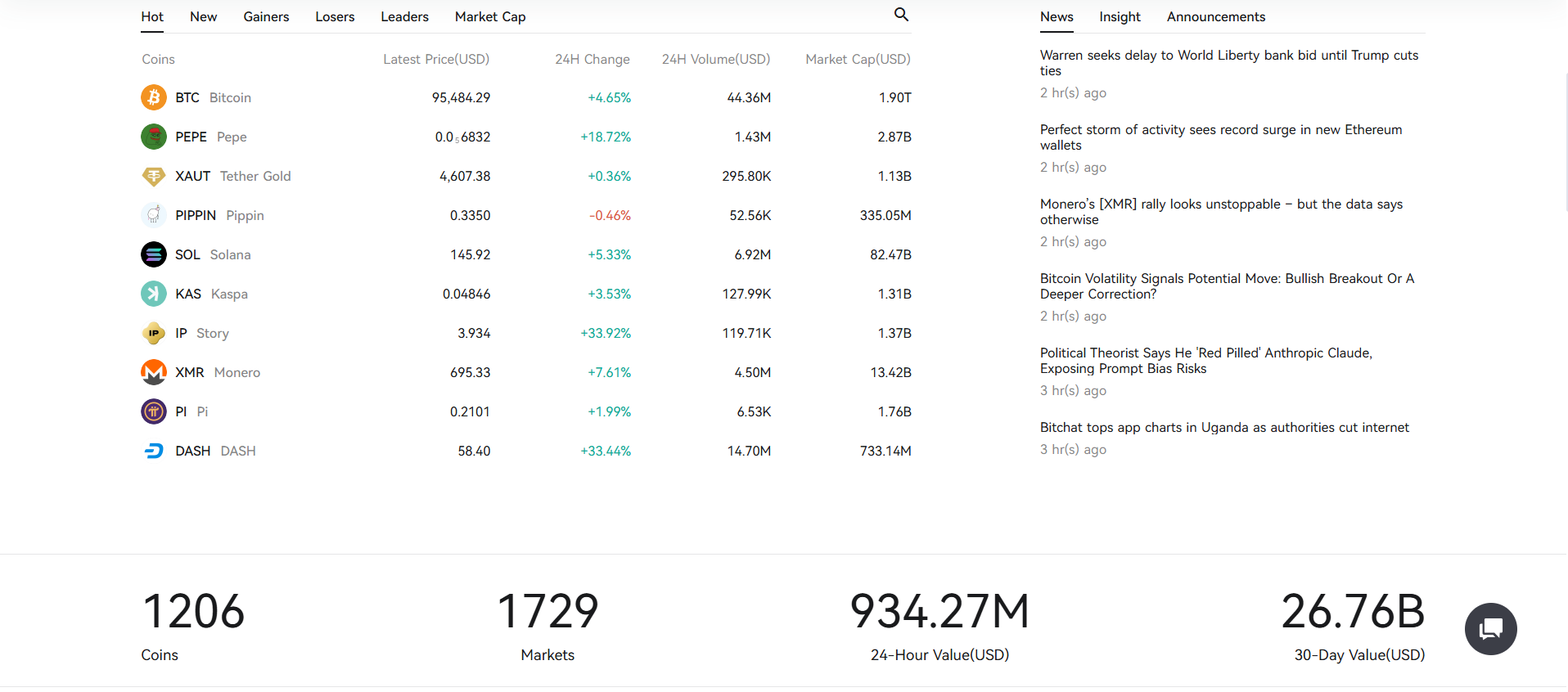Open the Market Cap tab
Screen dimensions: 1568x692
tap(490, 17)
